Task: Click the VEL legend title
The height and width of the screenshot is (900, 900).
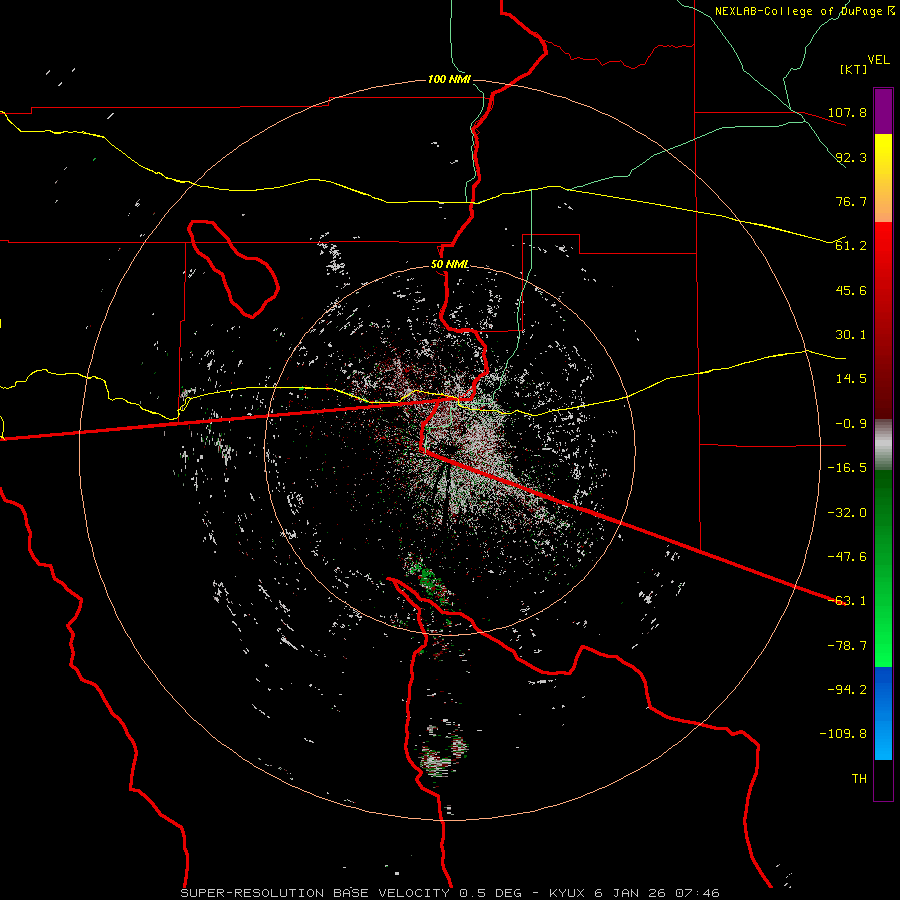Action: (878, 60)
